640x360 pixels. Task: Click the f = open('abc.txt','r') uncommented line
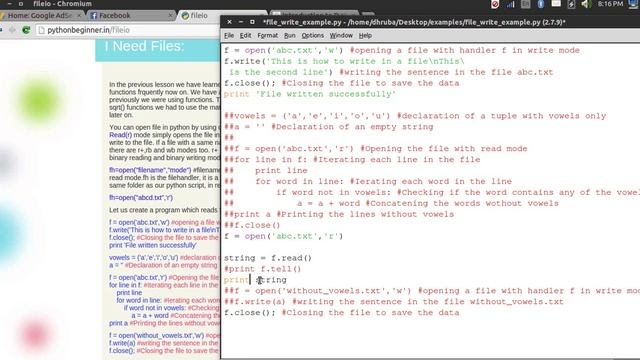click(283, 236)
